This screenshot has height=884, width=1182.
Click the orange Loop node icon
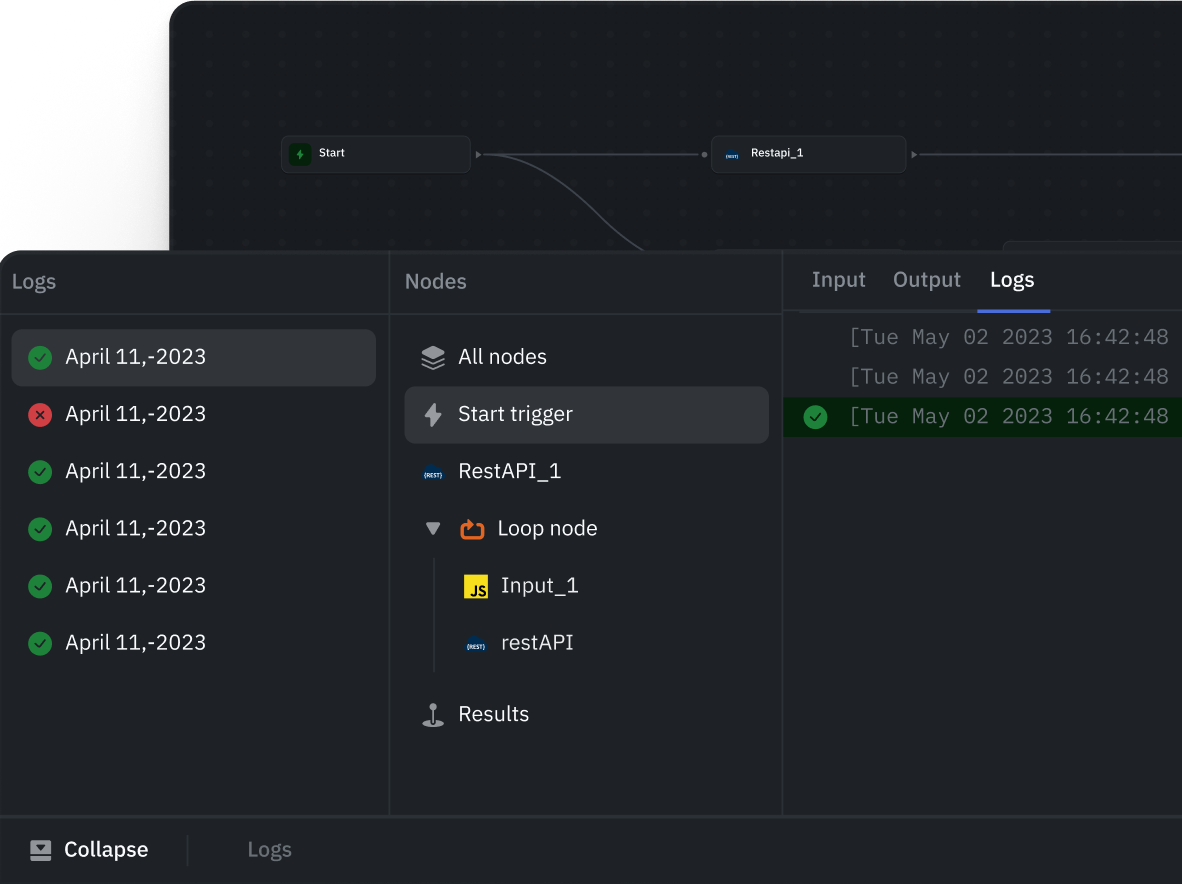pyautogui.click(x=472, y=529)
